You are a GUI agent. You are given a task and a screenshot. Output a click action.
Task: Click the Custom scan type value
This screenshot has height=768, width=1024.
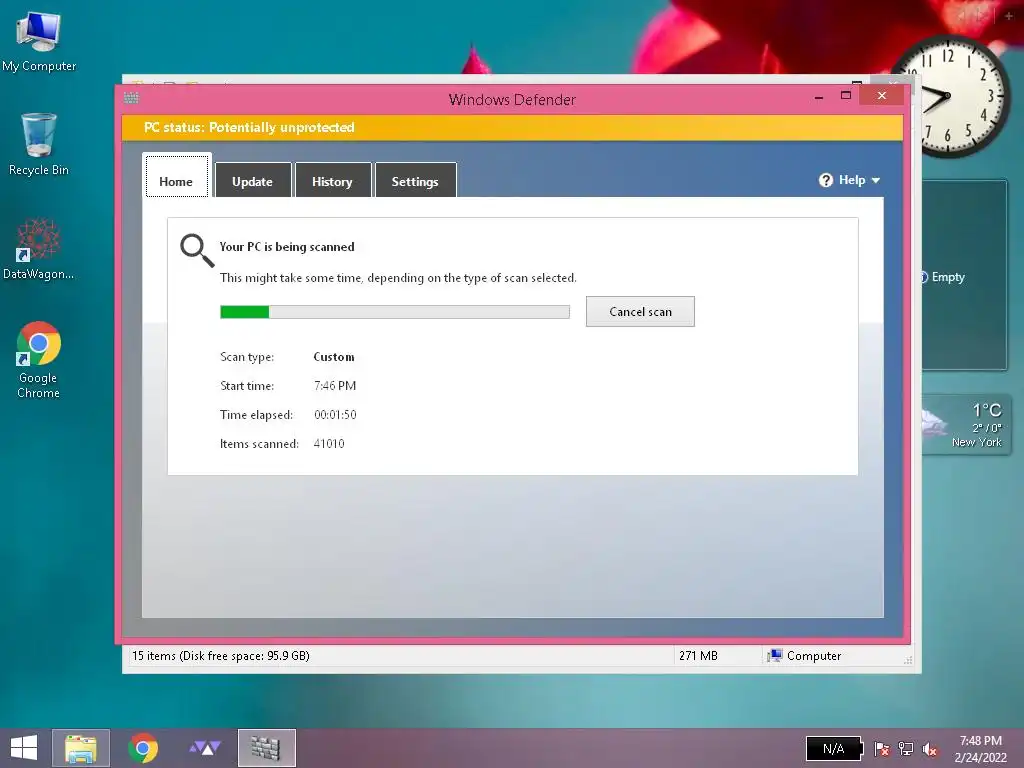tap(334, 357)
